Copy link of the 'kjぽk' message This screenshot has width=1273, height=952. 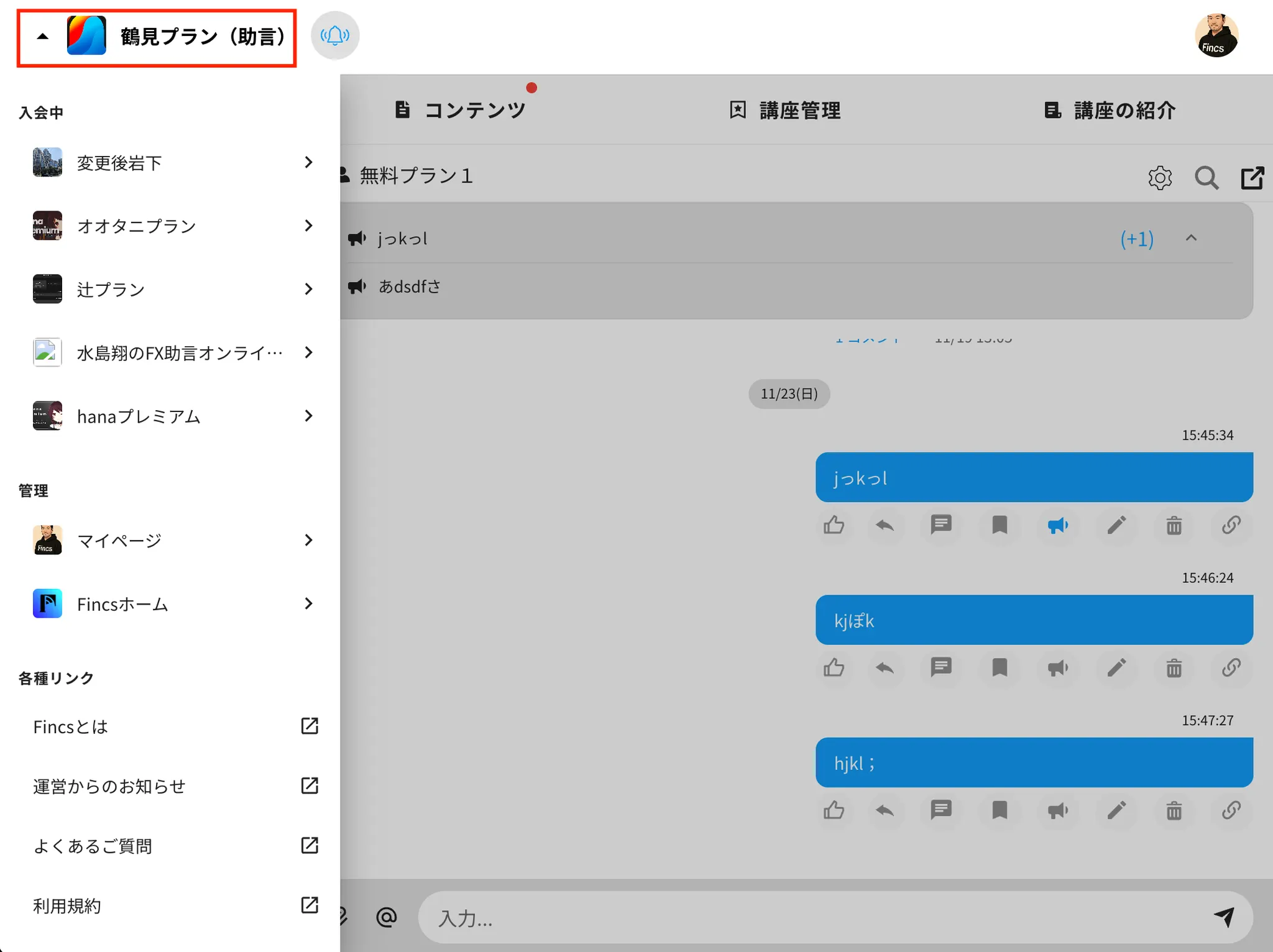(1231, 668)
